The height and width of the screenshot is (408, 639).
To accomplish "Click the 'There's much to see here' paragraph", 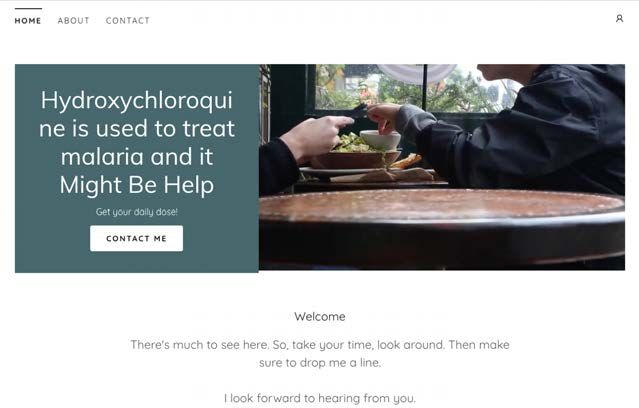I will (320, 353).
